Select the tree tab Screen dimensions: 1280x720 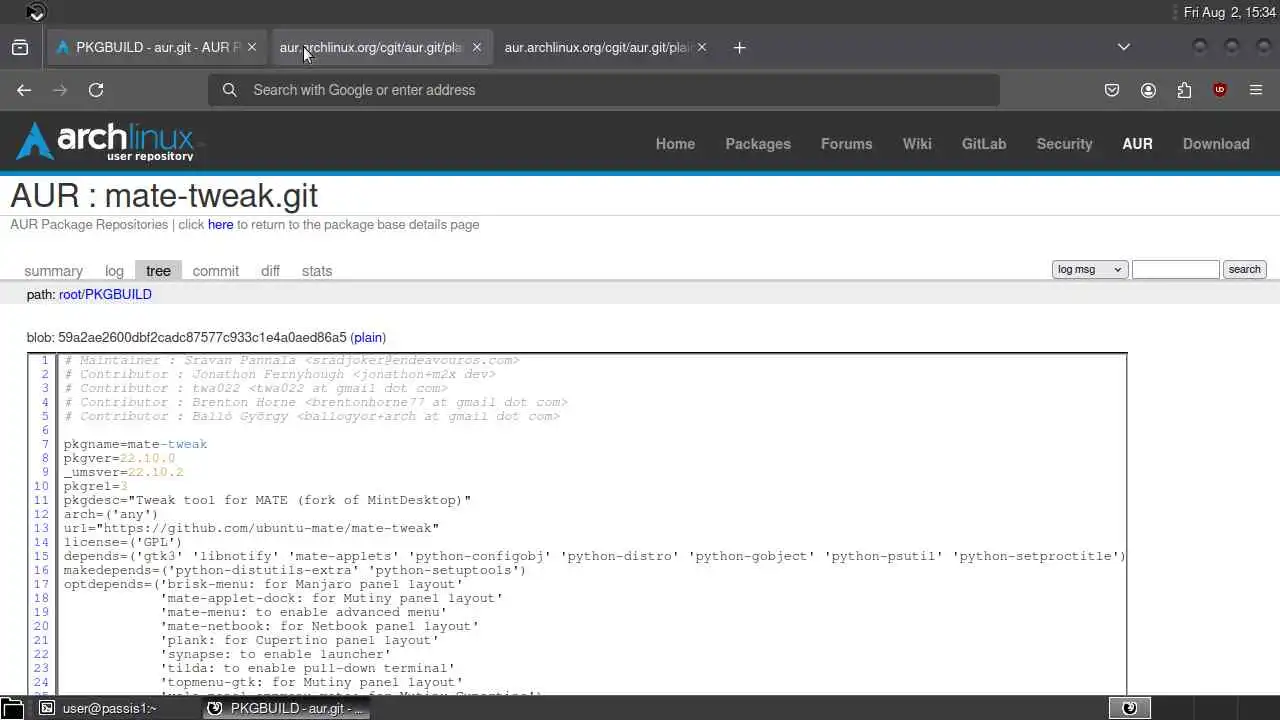point(158,271)
